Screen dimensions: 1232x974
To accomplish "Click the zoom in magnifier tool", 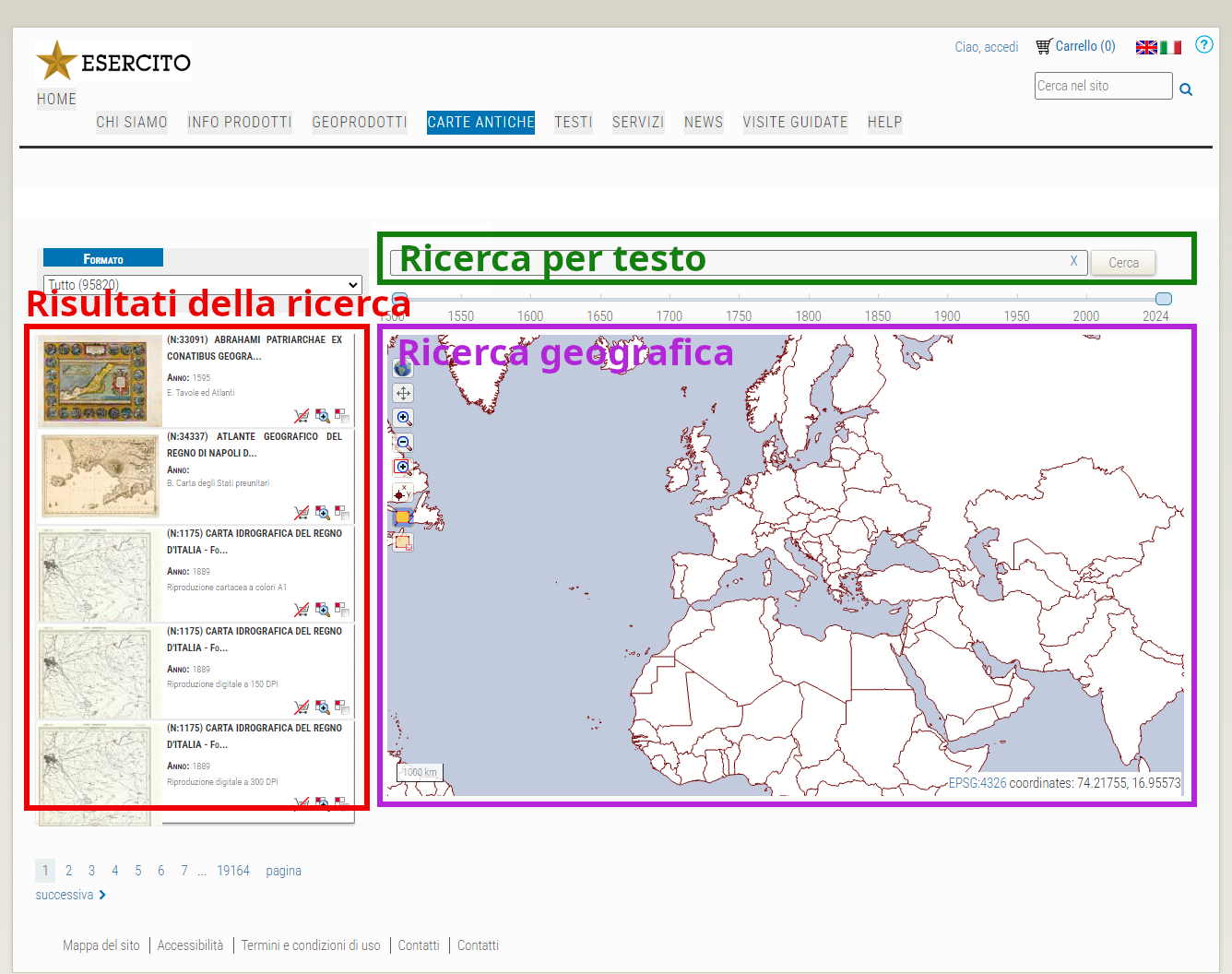I will pyautogui.click(x=403, y=418).
